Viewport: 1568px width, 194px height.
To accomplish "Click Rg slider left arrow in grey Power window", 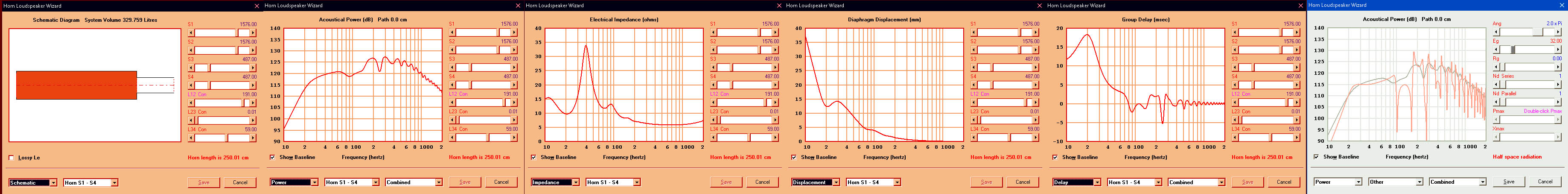I will [x=1496, y=67].
